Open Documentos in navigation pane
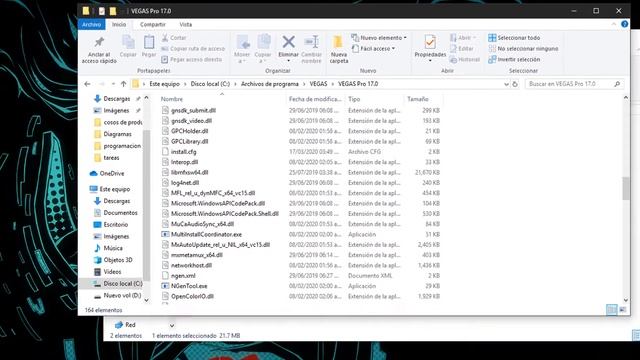640x360 pixels. pos(116,213)
